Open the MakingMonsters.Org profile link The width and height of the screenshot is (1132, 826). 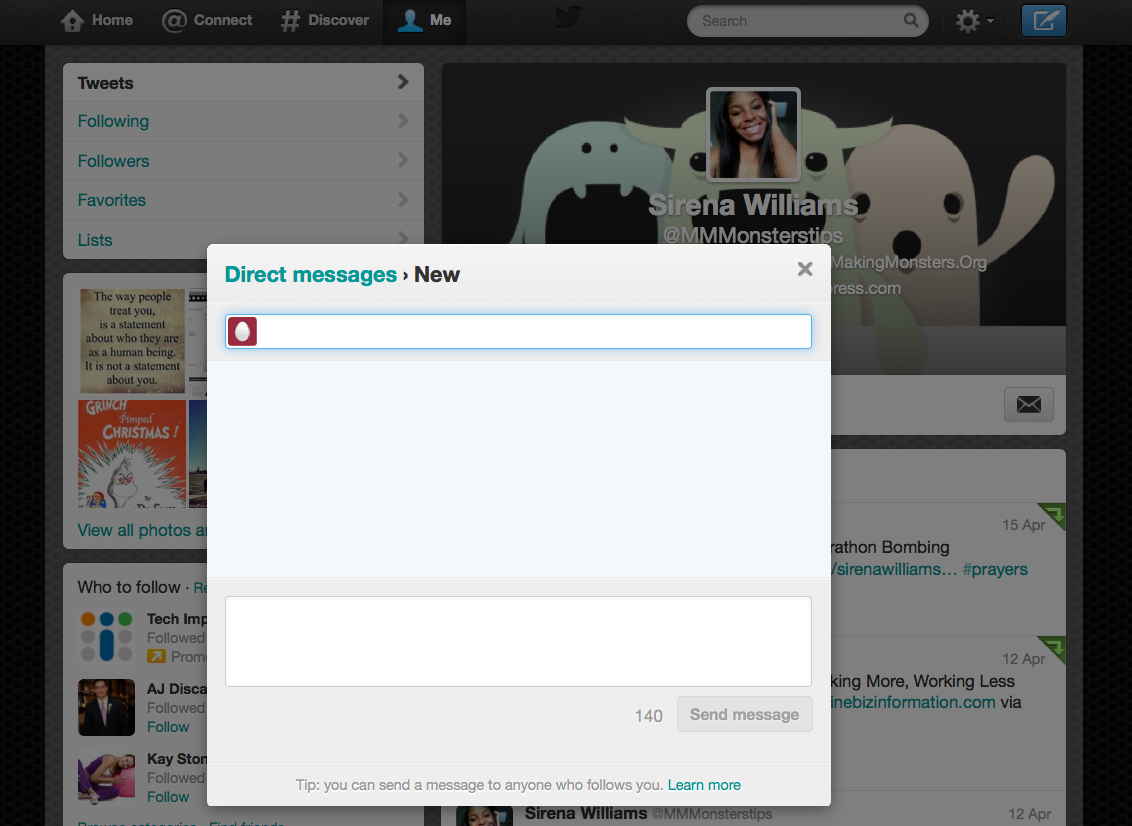(909, 262)
